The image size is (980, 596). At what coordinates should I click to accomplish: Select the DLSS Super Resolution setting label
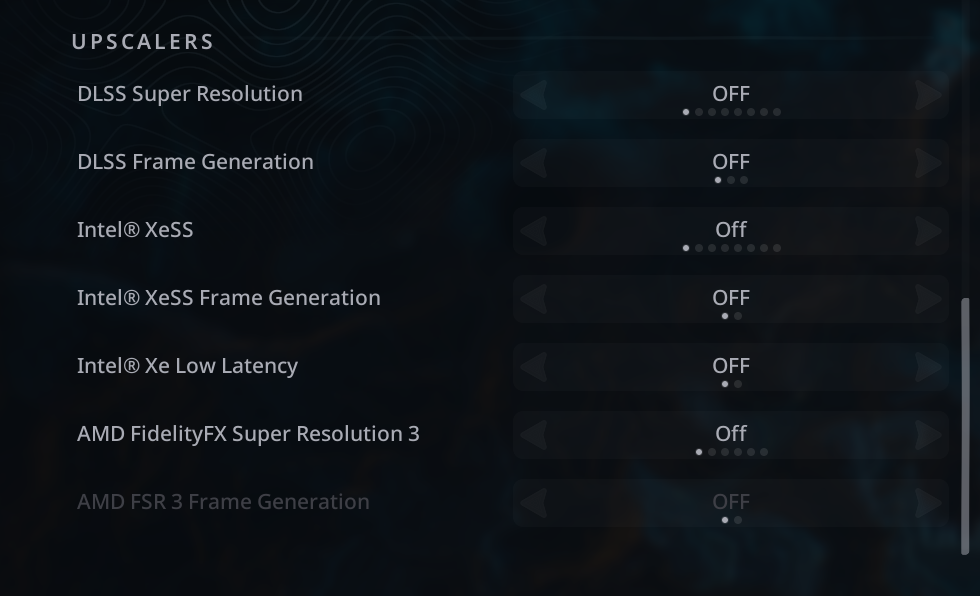pyautogui.click(x=190, y=94)
